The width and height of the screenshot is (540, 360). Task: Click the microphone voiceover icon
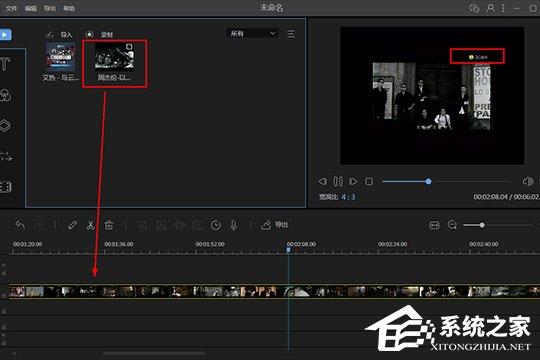[x=234, y=225]
